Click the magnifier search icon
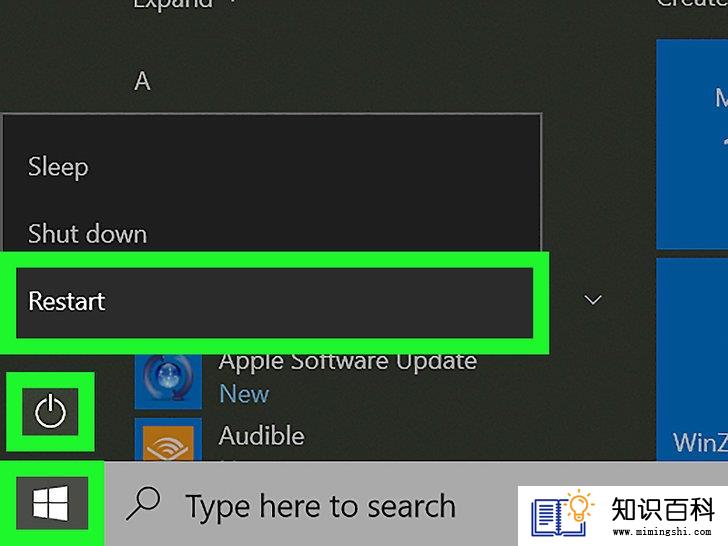Image resolution: width=728 pixels, height=546 pixels. tap(143, 503)
